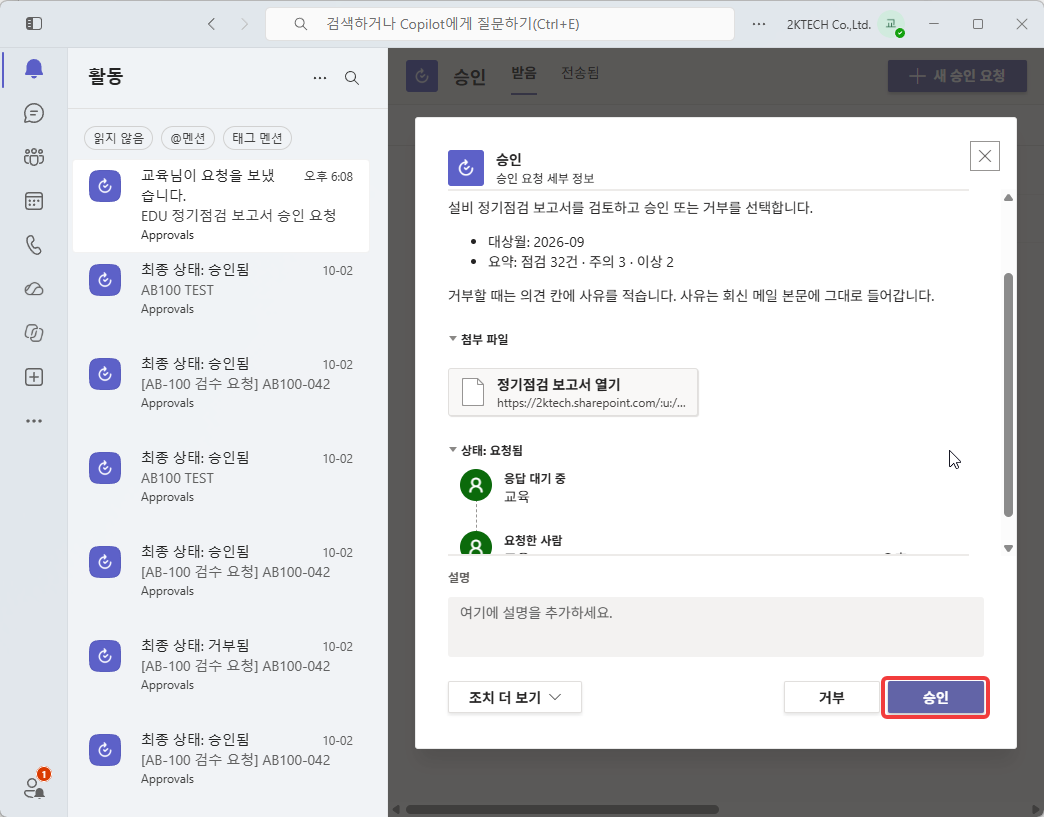Click the dialog vertical scrollbar thumb
The width and height of the screenshot is (1044, 817).
coord(1008,395)
